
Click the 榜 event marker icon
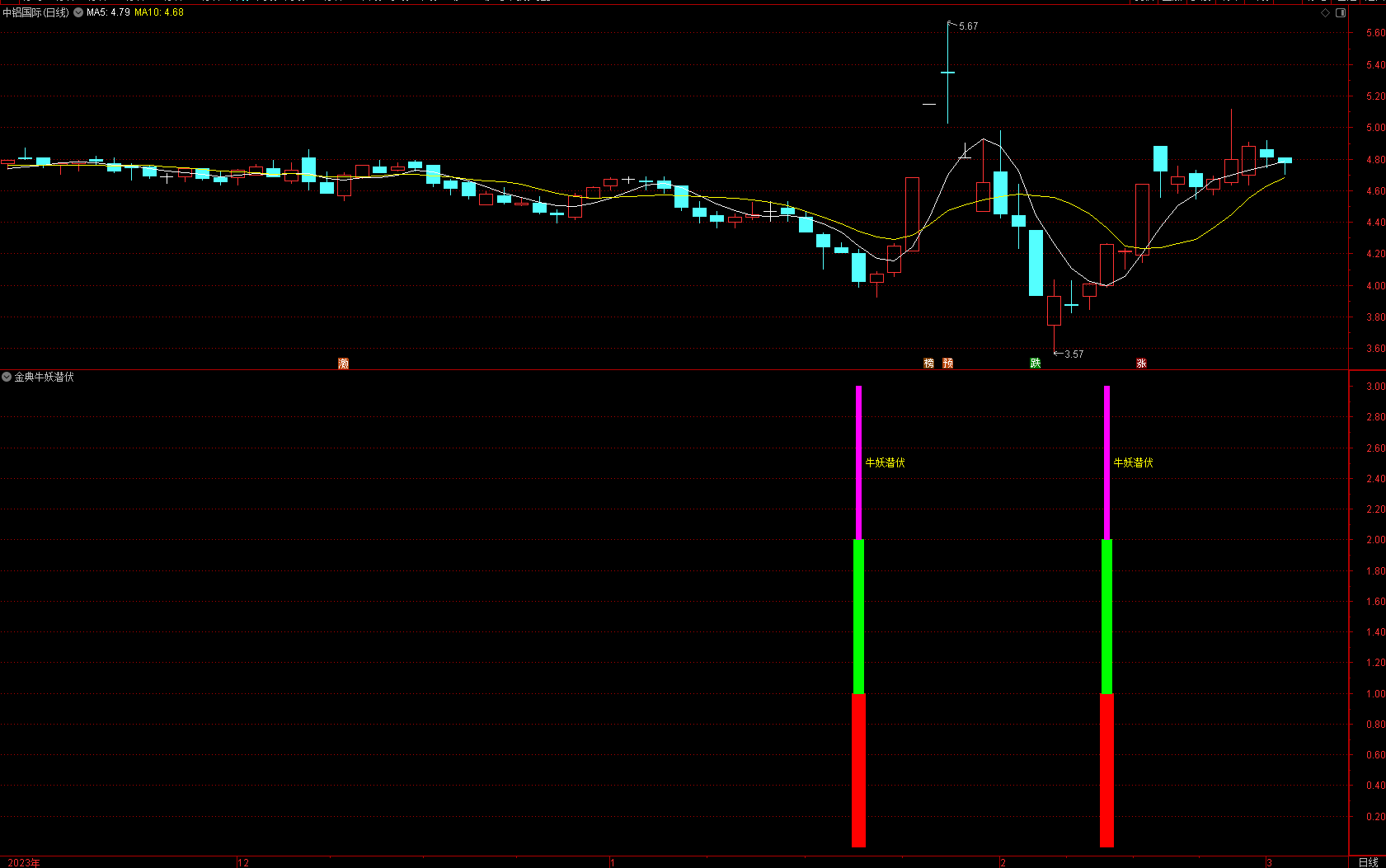click(929, 364)
